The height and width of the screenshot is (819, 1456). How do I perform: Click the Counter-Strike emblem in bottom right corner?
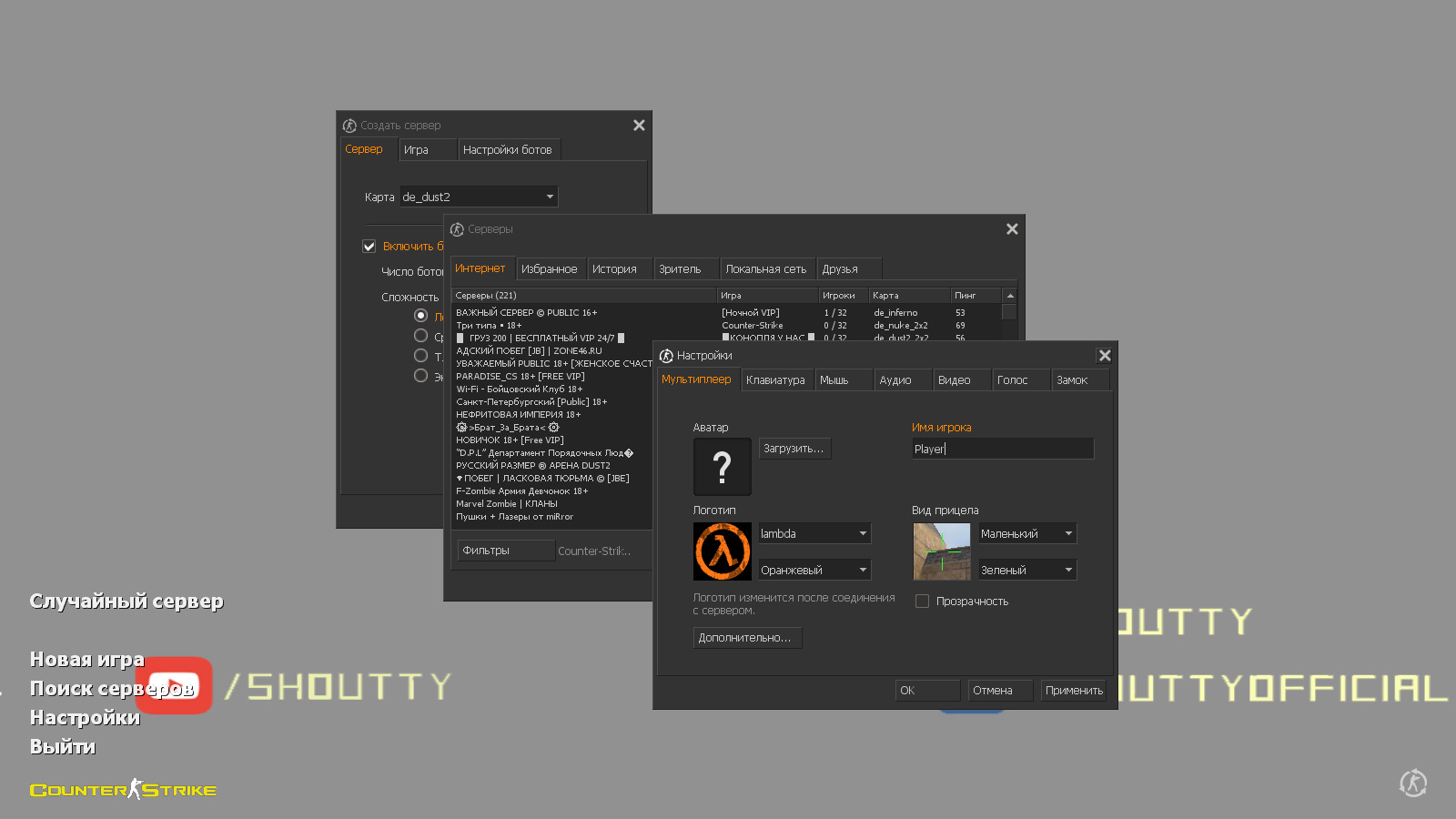pos(1412,783)
